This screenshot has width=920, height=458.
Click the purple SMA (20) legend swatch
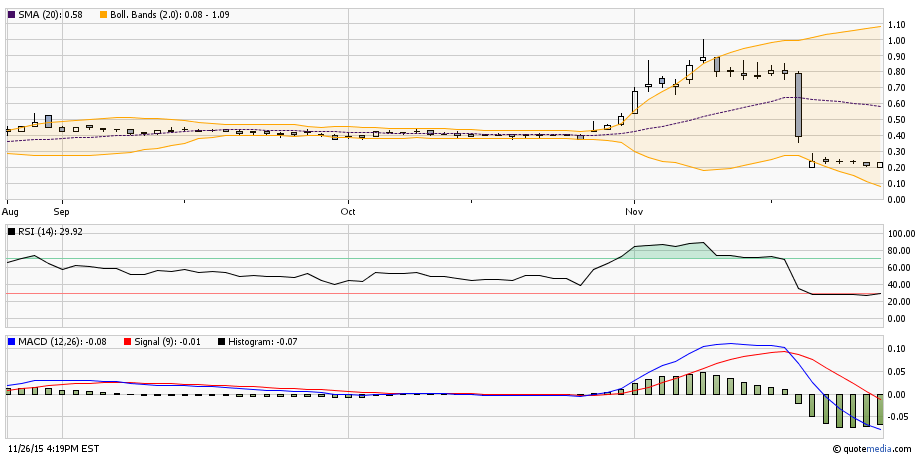[11, 10]
